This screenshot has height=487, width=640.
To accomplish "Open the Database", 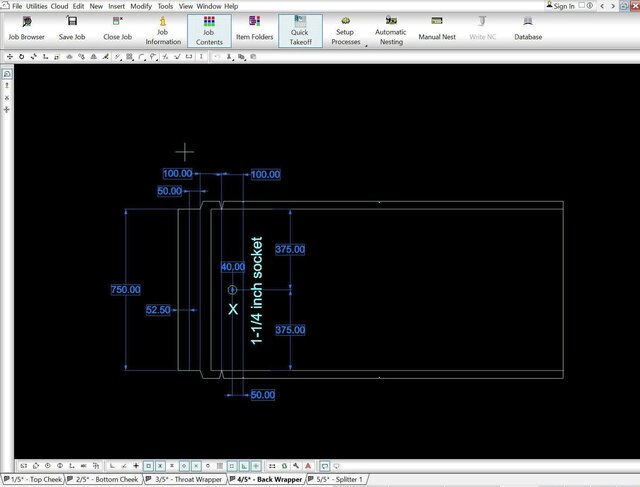I will click(528, 30).
